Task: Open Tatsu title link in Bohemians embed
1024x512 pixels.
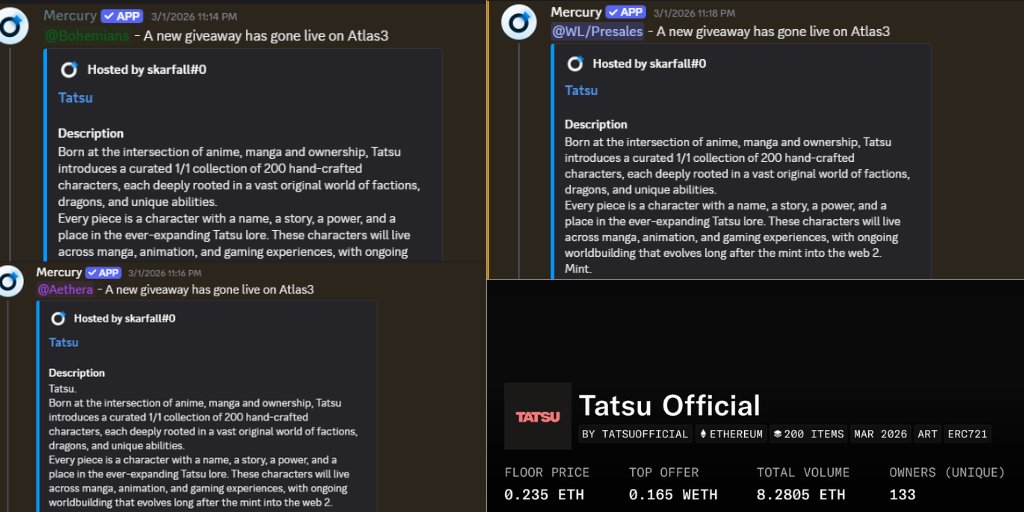Action: (75, 98)
